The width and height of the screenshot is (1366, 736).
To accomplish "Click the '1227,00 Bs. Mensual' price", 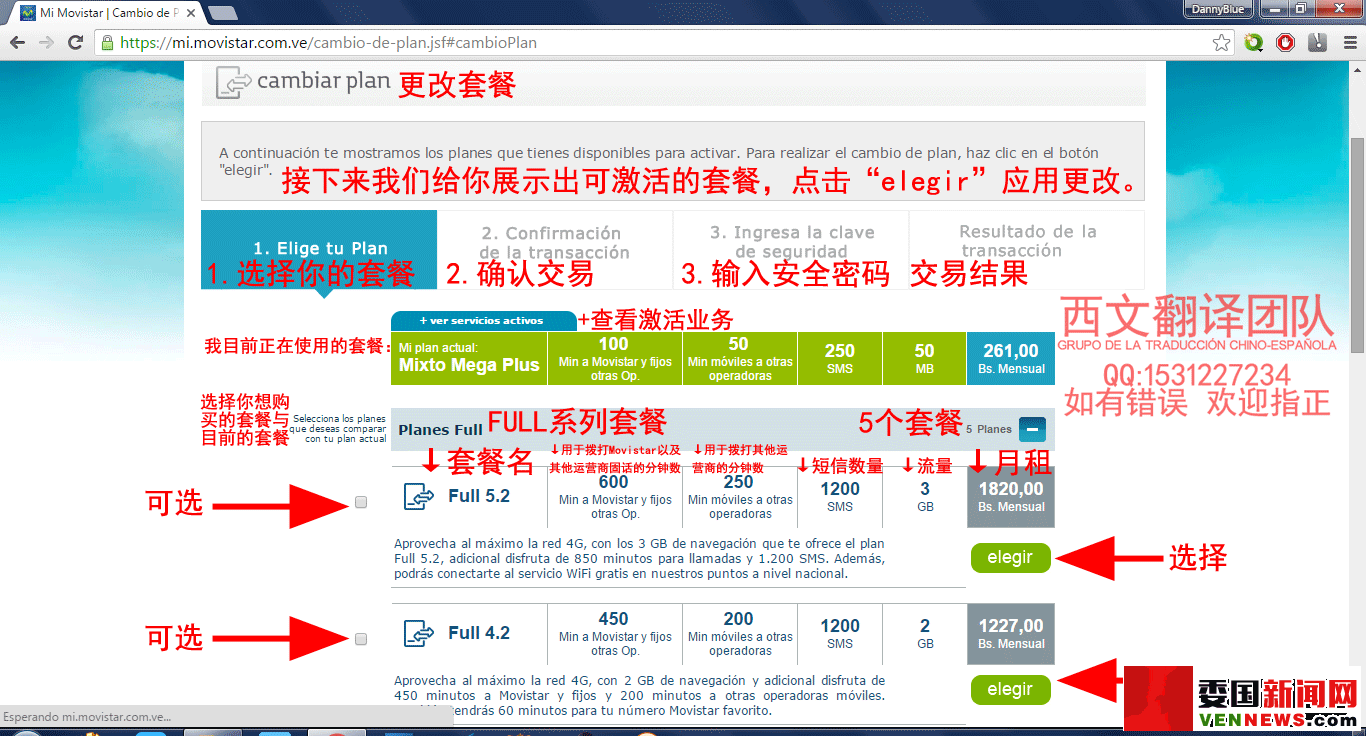I will click(1011, 633).
